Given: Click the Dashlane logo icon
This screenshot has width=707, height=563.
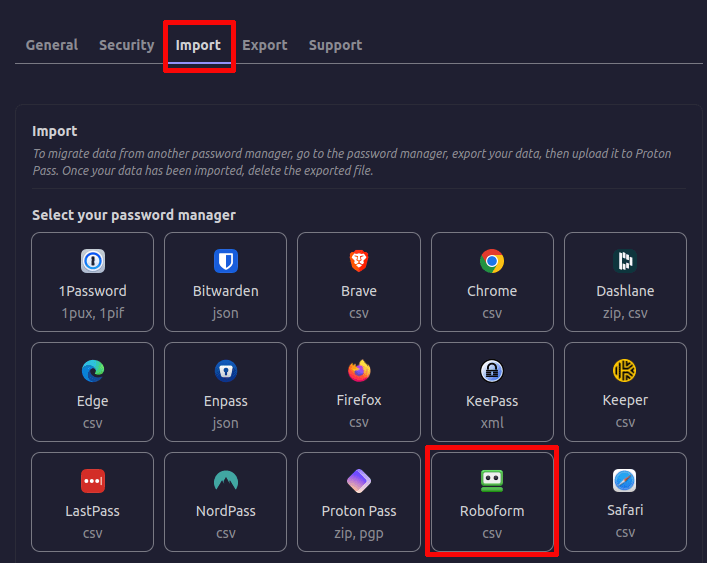Looking at the screenshot, I should point(625,261).
